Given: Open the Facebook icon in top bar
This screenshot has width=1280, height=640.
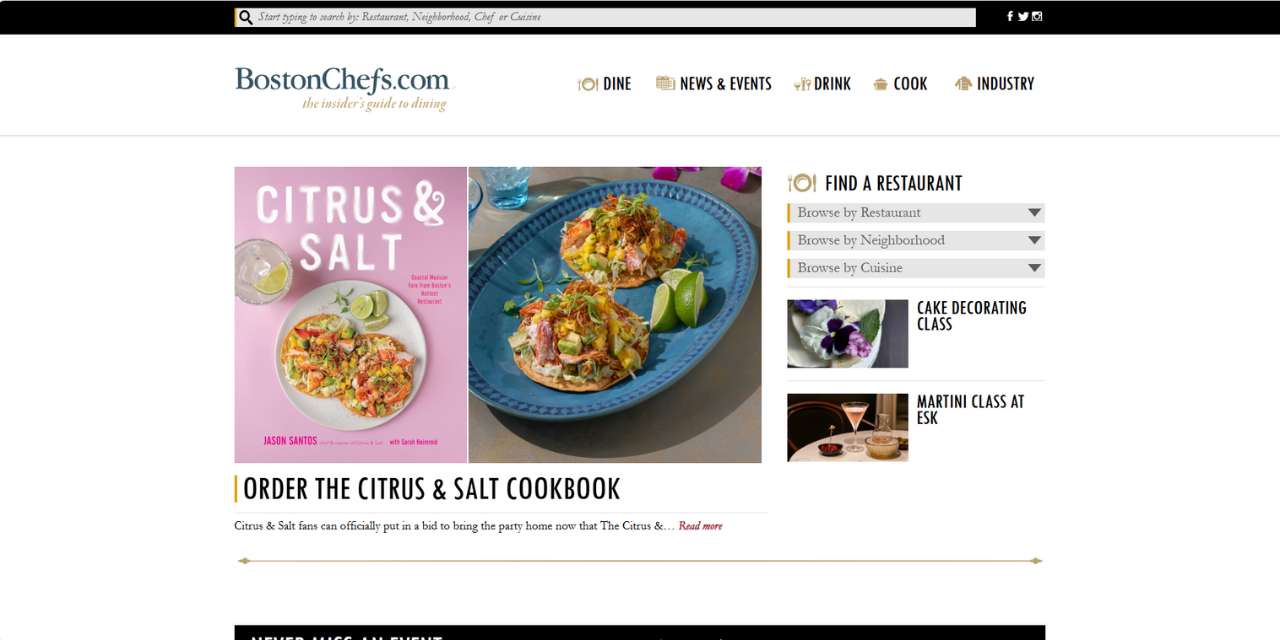Looking at the screenshot, I should click(1010, 16).
